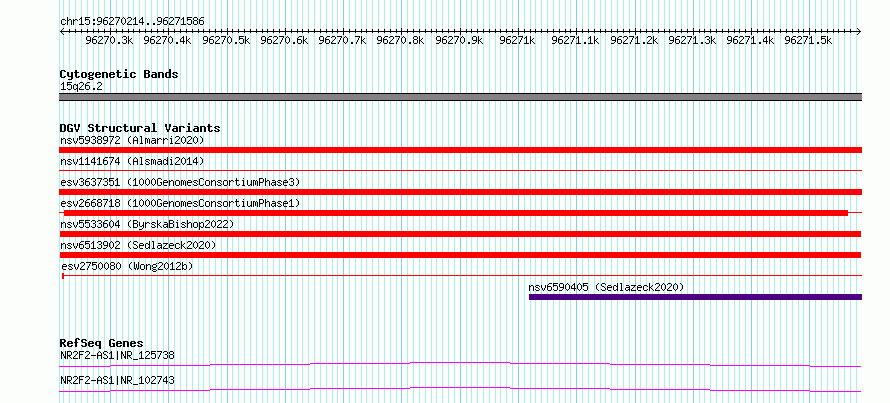Open the esv2750080 (Wong2012b) variant label
Viewport: 890px width, 403px height.
click(127, 266)
